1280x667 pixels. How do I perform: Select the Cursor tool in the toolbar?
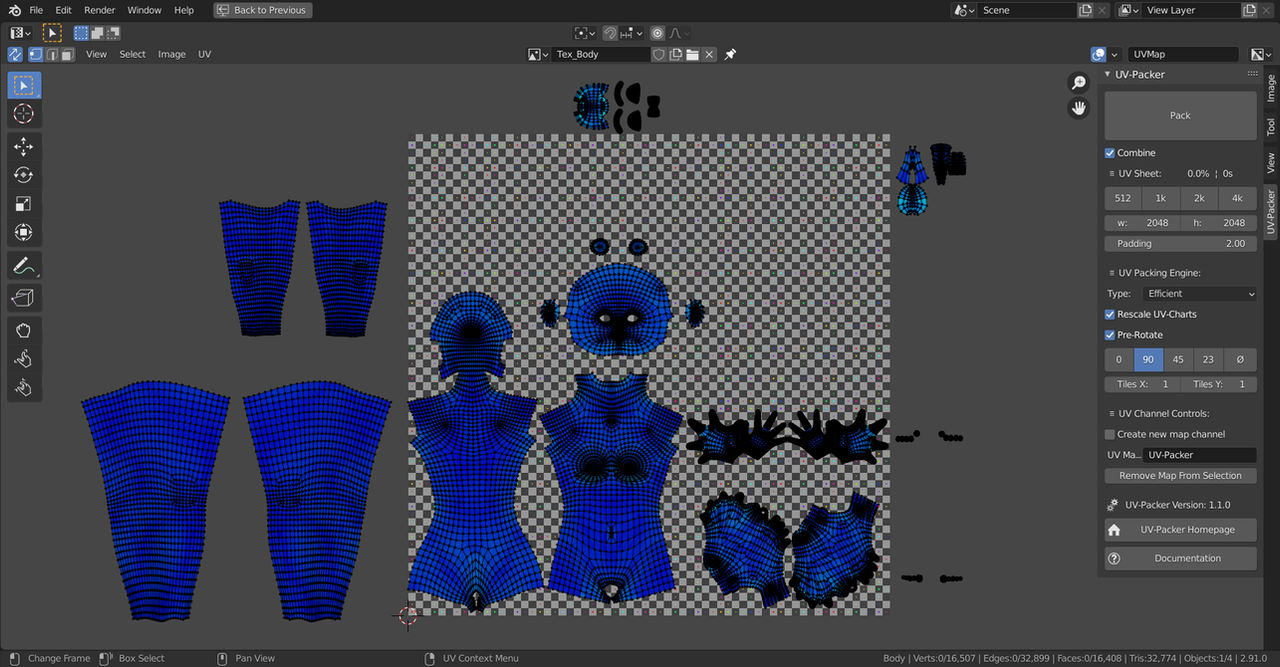(23, 114)
